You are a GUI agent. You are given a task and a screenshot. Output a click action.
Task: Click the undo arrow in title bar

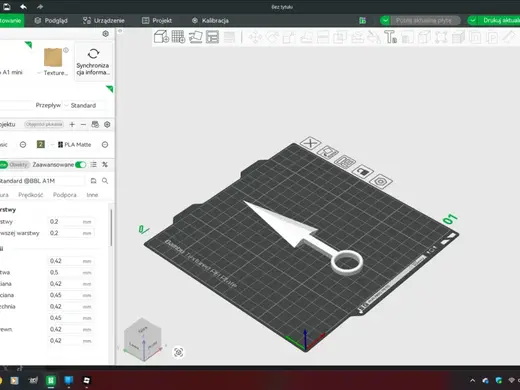24,7
